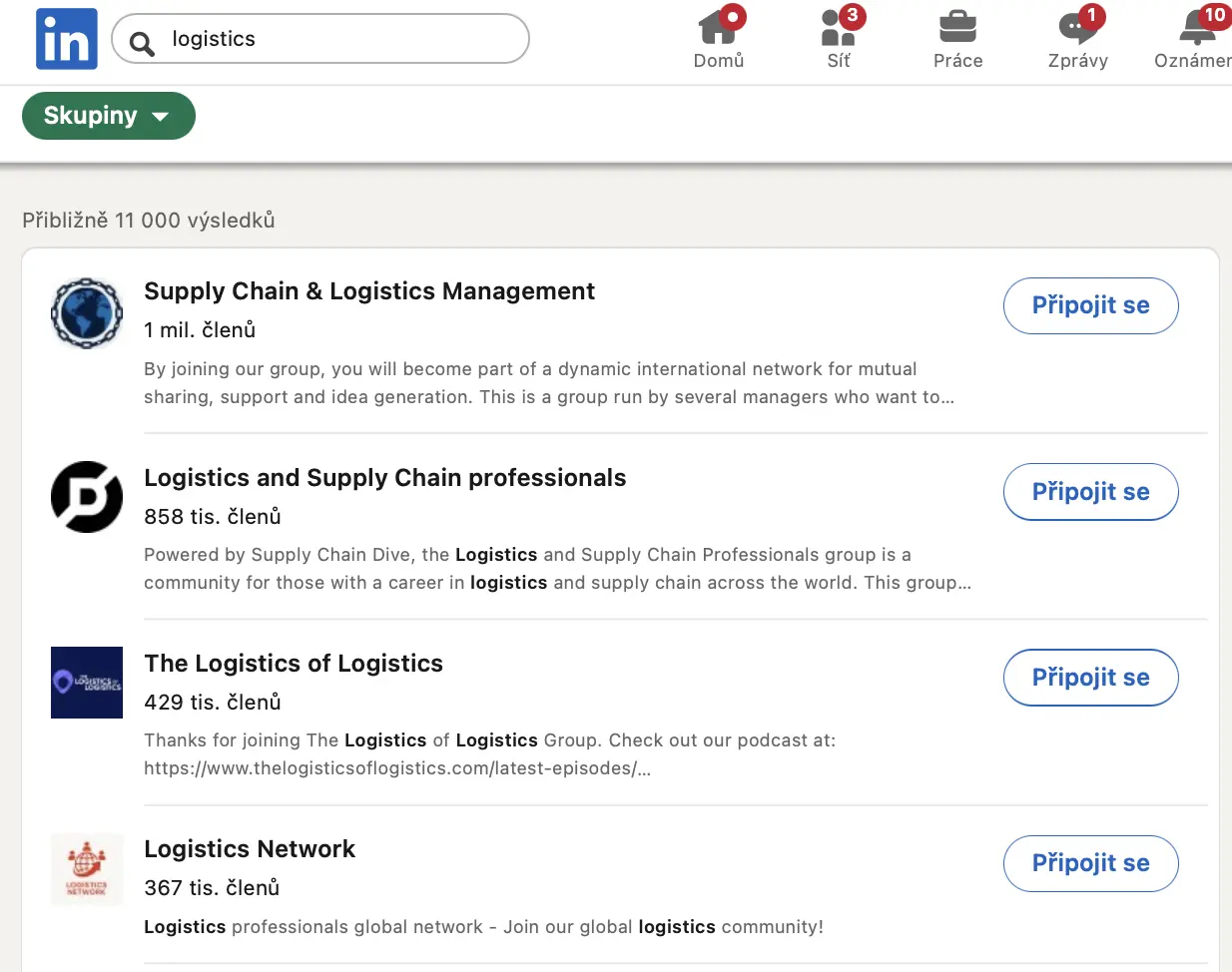Open the Síť network icon
This screenshot has height=972, width=1232.
tap(839, 27)
